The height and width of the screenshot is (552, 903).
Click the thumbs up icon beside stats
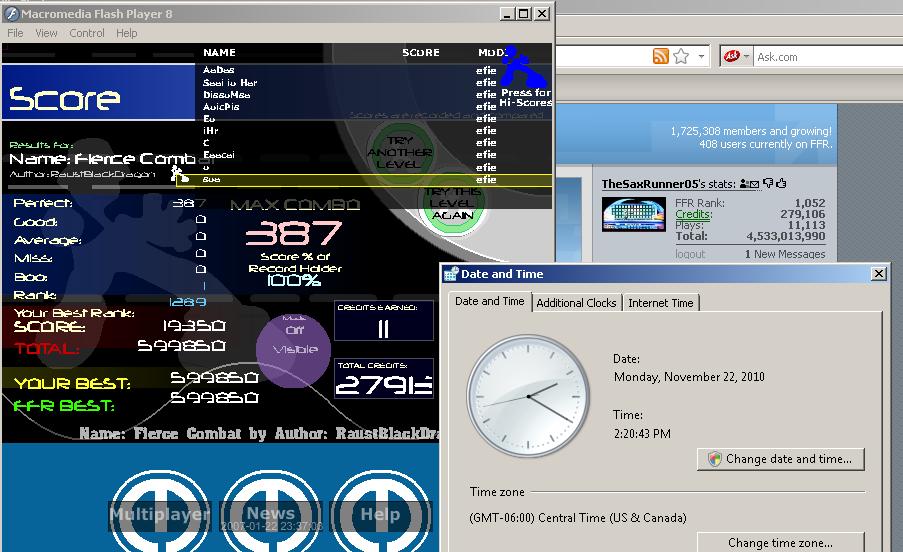(781, 183)
